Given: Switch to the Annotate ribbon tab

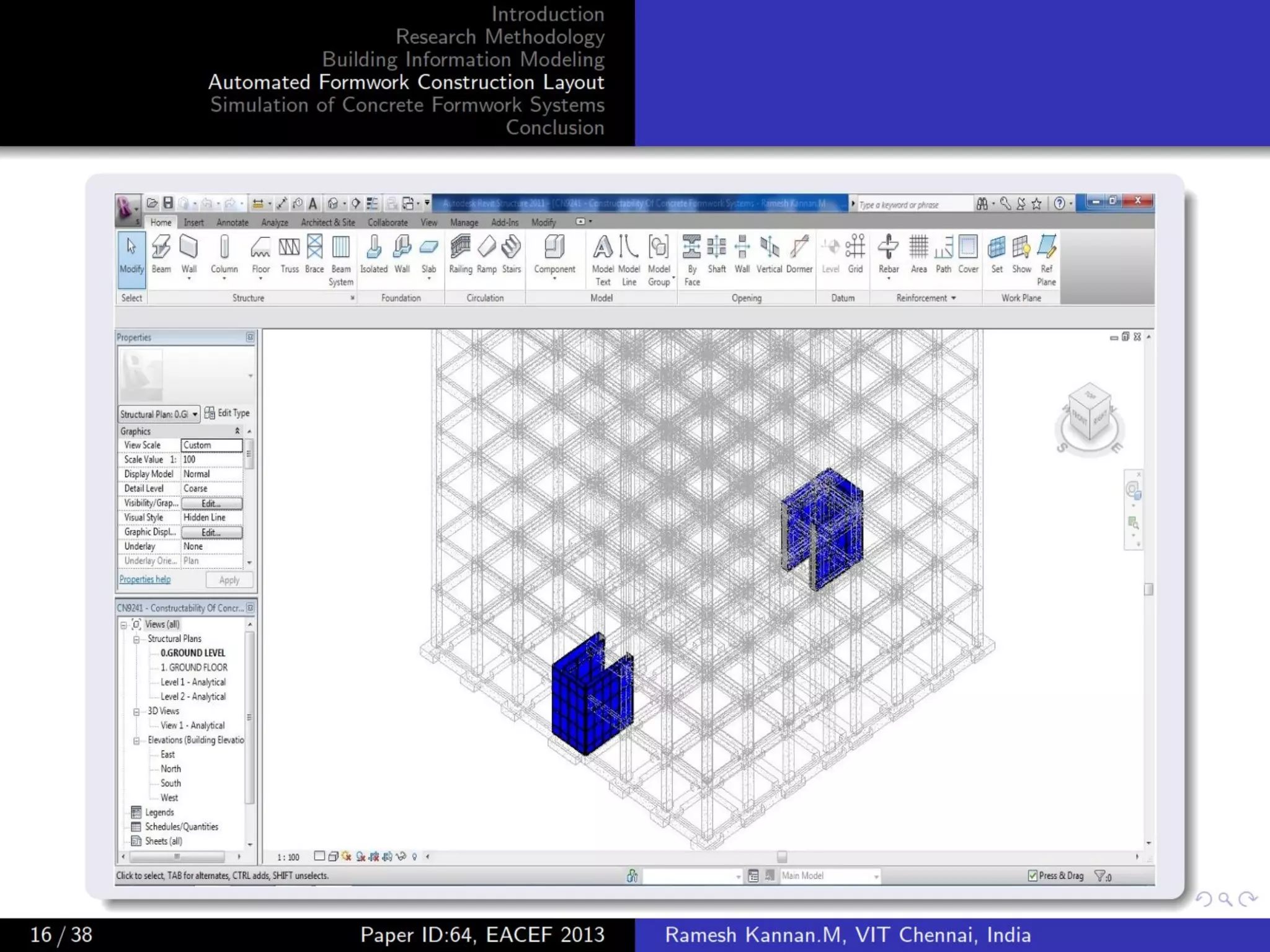Looking at the screenshot, I should [232, 223].
